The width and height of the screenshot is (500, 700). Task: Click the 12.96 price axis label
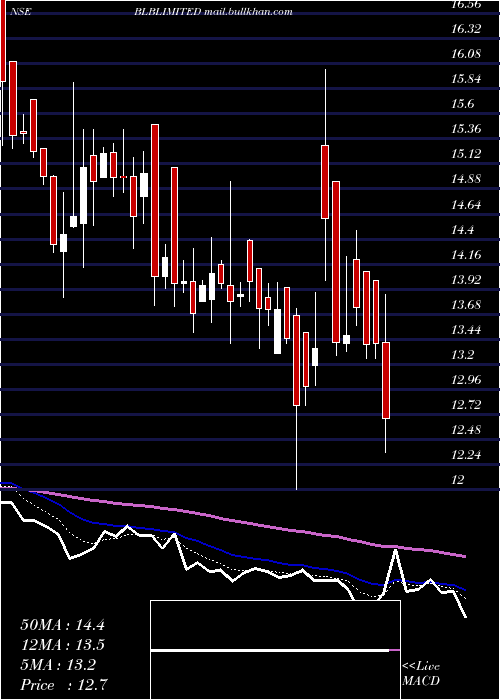(x=467, y=380)
